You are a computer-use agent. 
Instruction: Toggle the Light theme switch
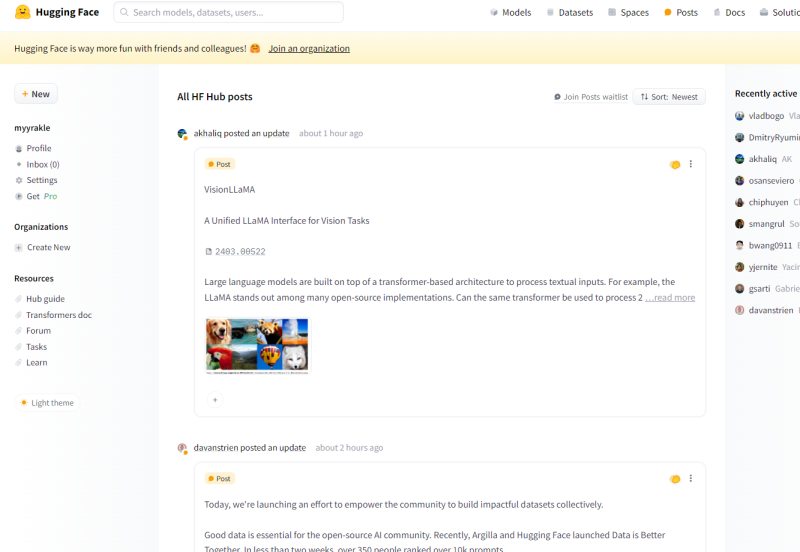coord(47,403)
